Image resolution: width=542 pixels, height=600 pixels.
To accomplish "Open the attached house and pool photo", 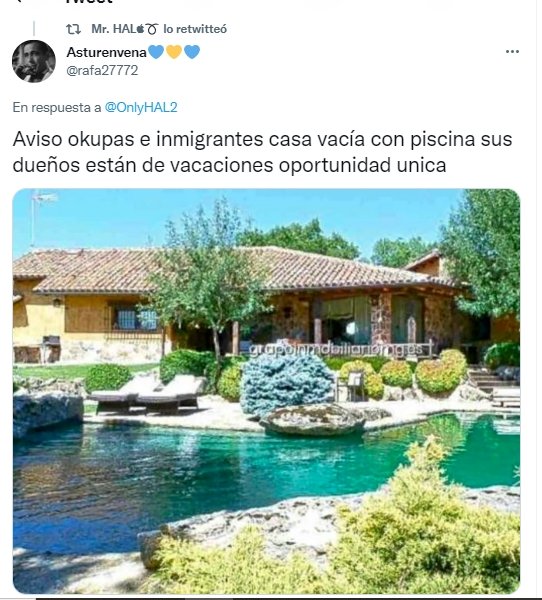I will point(266,391).
